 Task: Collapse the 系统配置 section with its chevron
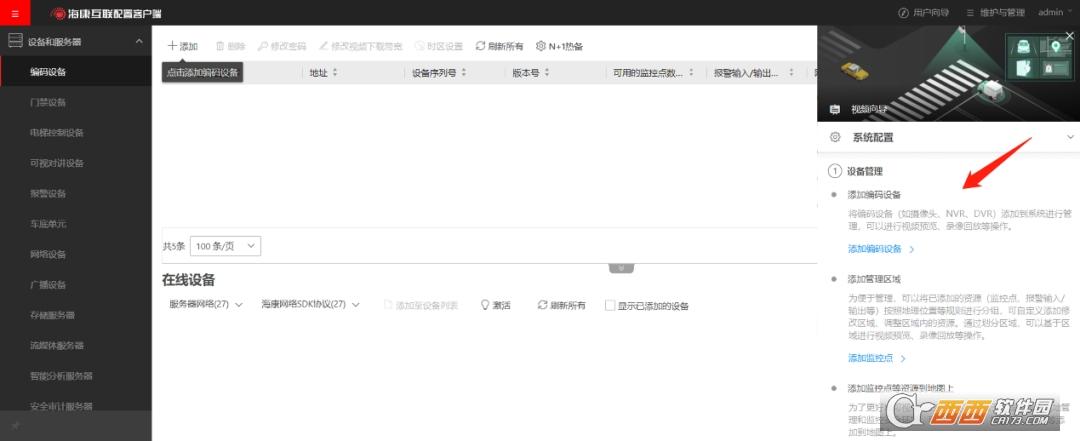point(1070,137)
